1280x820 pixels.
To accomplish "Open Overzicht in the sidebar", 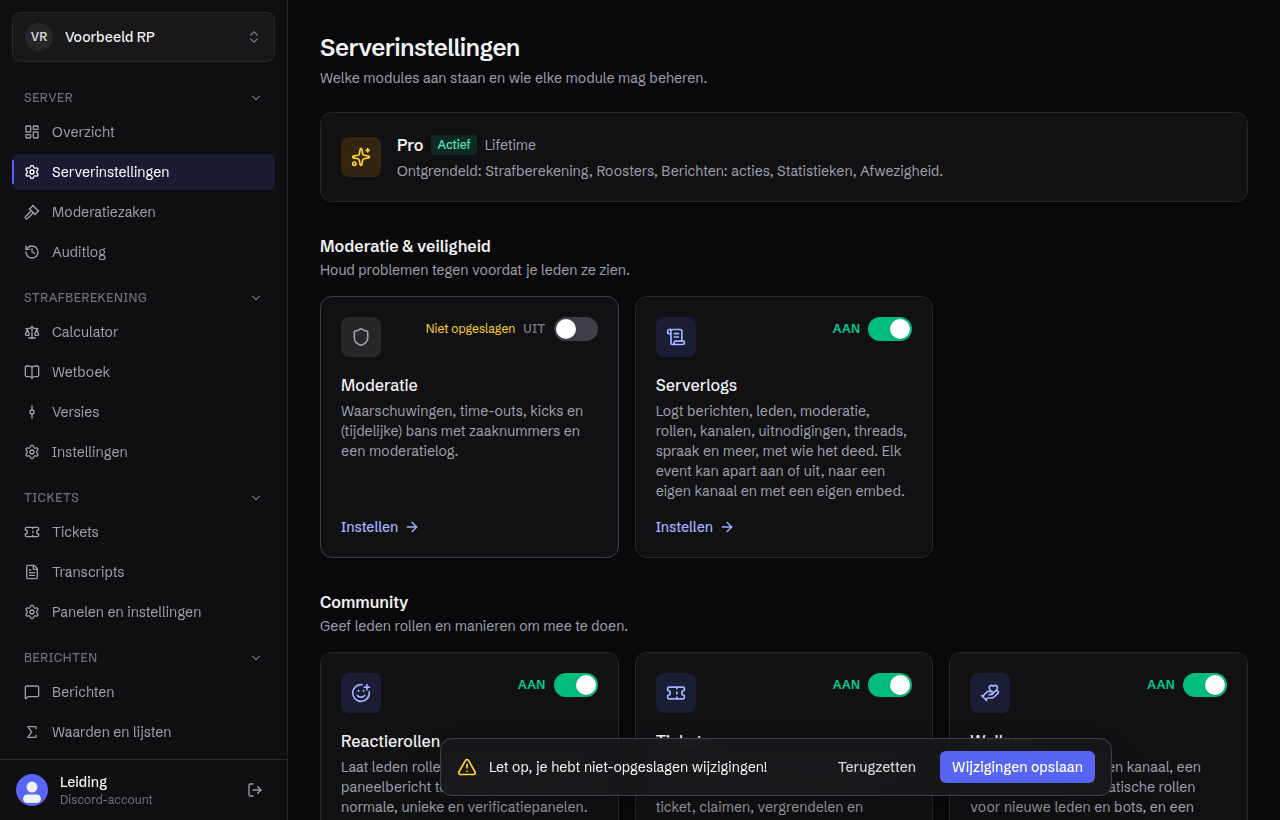I will 143,132.
